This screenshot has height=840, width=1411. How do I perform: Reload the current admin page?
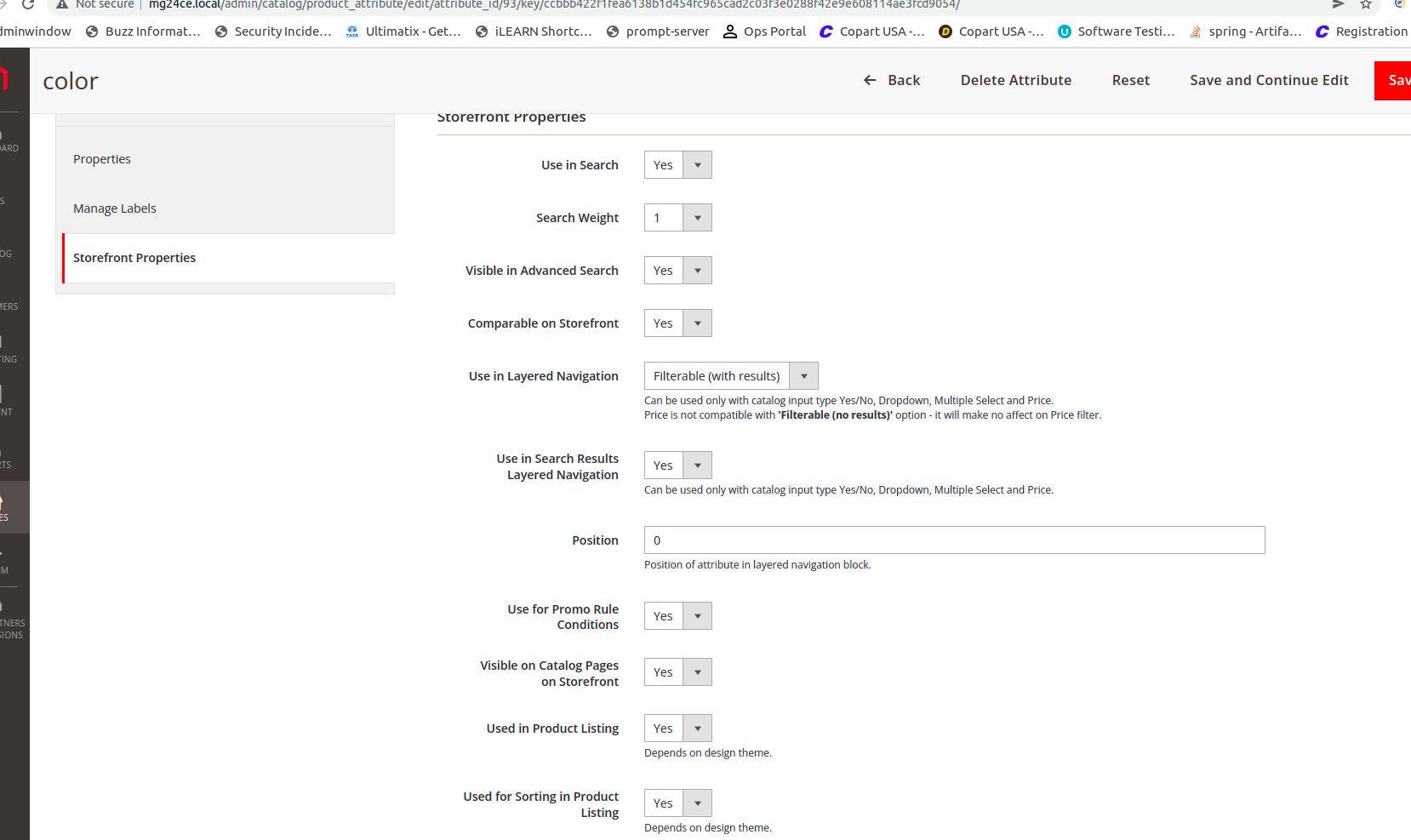[29, 5]
